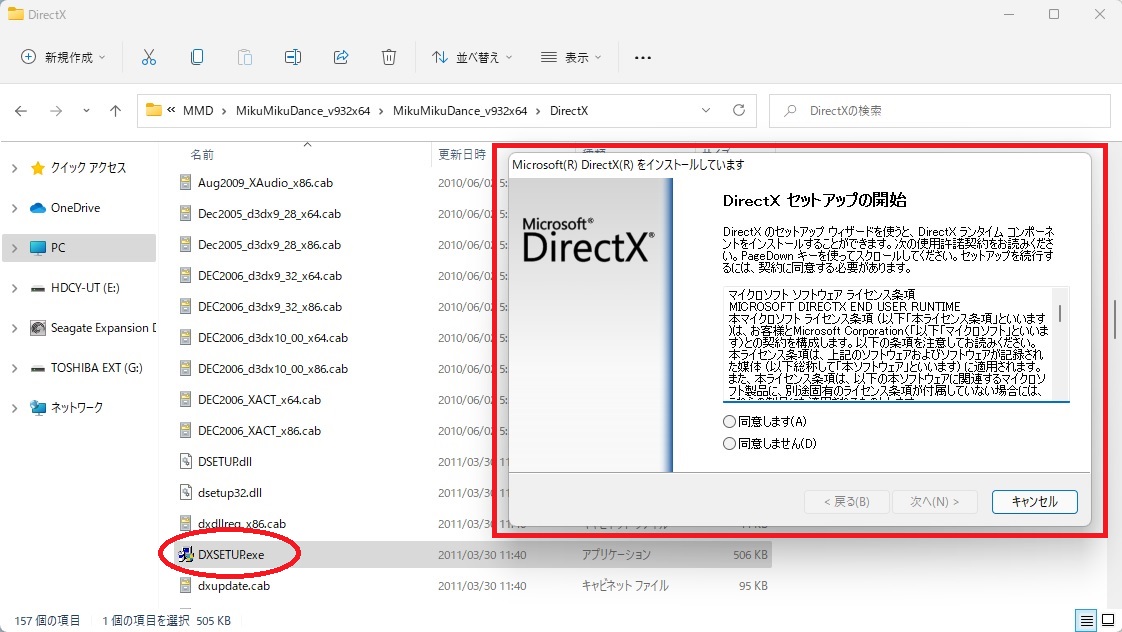Click the Seagate Expansion drive icon
The height and width of the screenshot is (632, 1122).
point(37,328)
